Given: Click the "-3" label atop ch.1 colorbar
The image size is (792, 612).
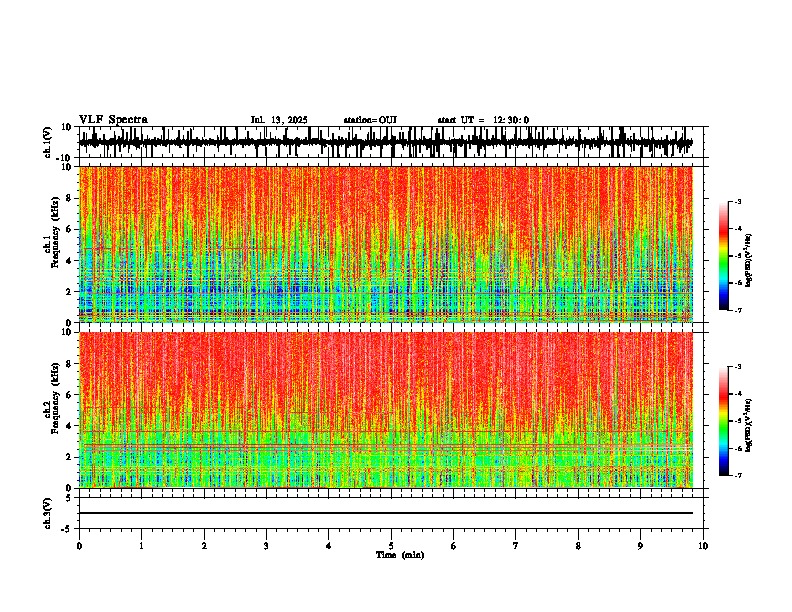Looking at the screenshot, I should point(737,202).
